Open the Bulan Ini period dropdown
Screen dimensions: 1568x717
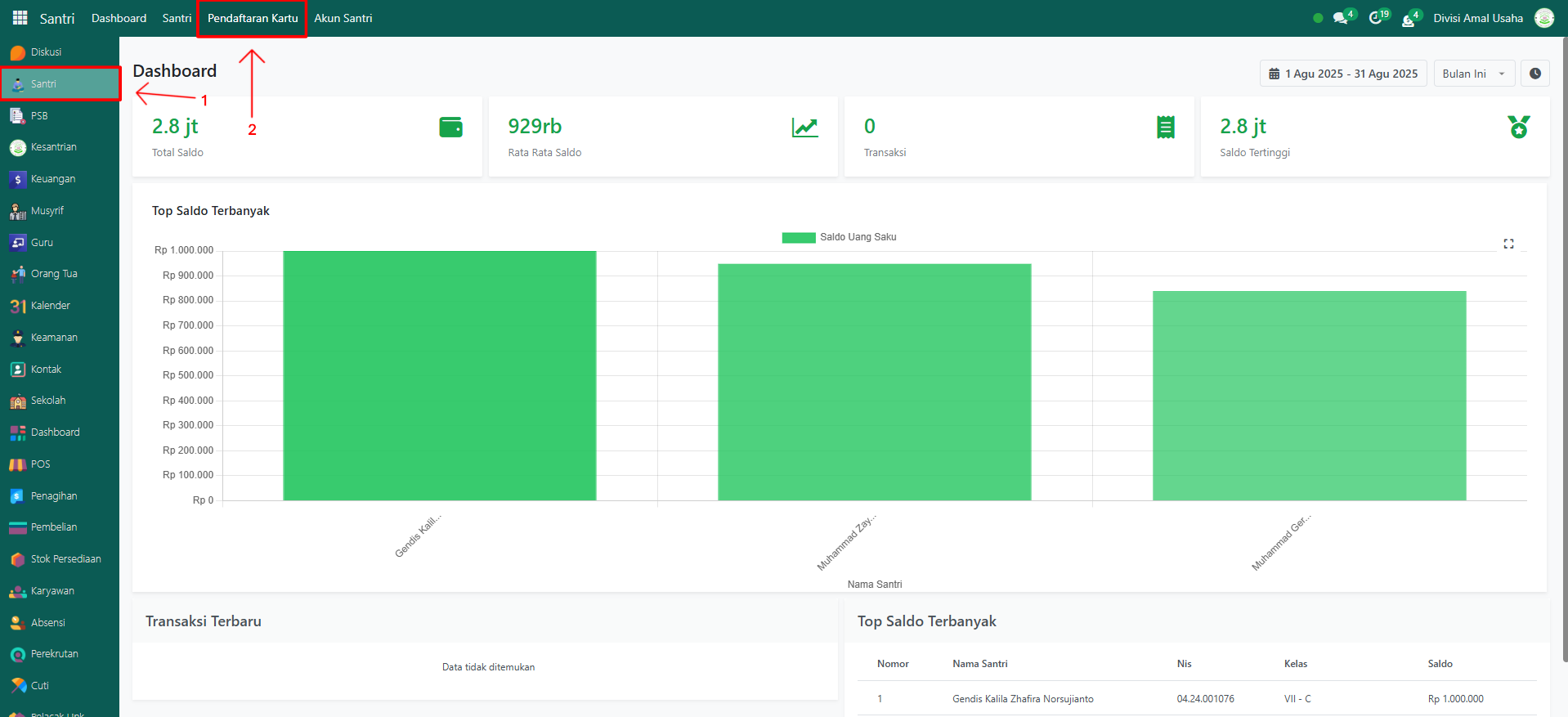(x=1473, y=74)
